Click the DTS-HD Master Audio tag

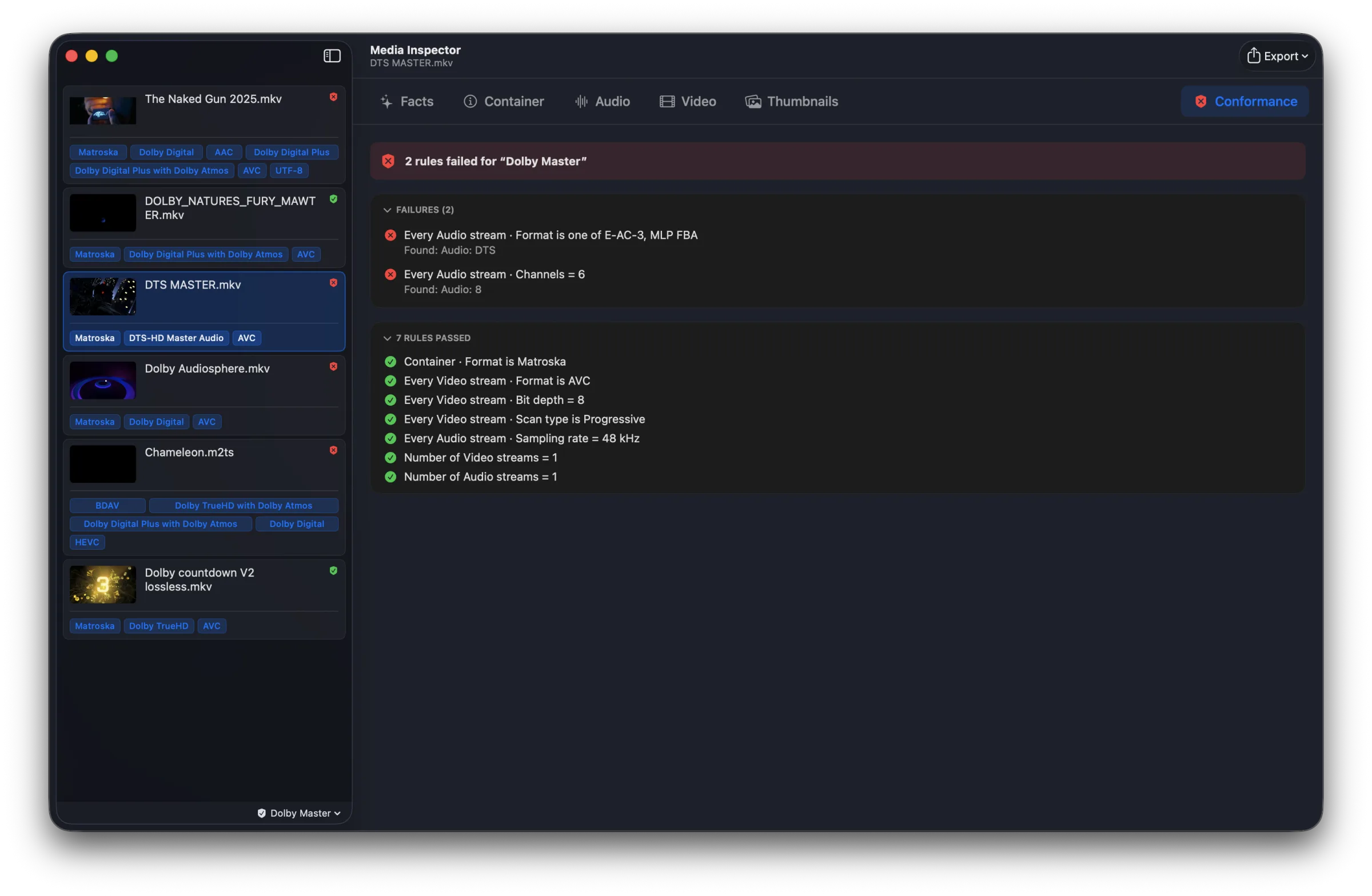click(x=177, y=338)
